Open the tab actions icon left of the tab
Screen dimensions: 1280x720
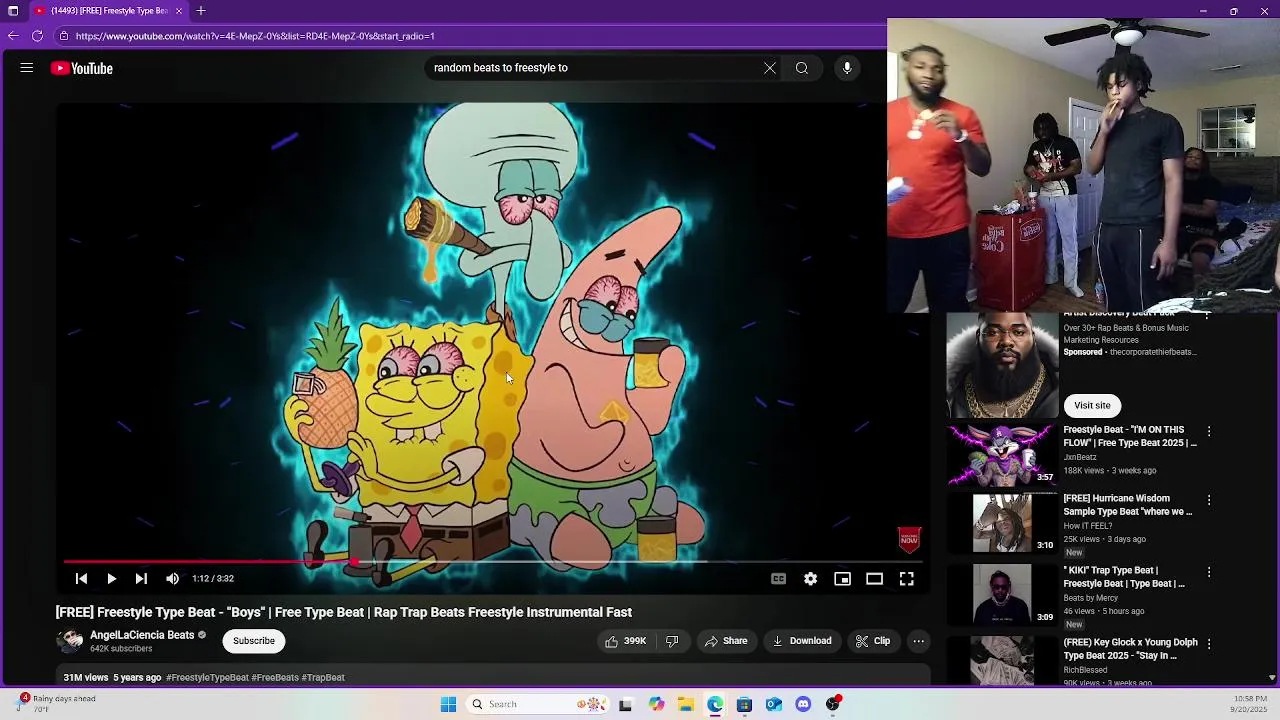[13, 11]
